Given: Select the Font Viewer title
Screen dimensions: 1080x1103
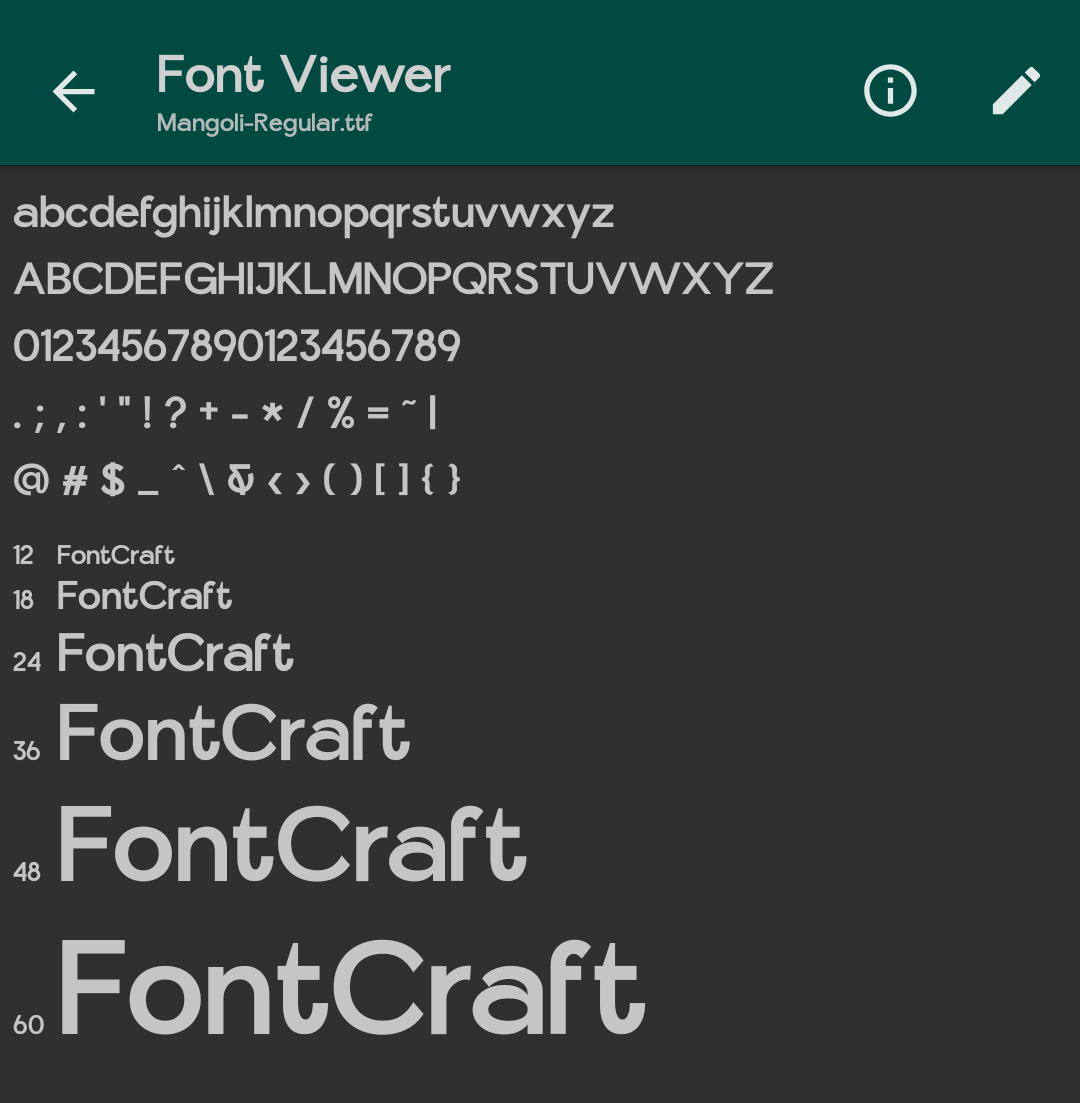Looking at the screenshot, I should [x=303, y=75].
